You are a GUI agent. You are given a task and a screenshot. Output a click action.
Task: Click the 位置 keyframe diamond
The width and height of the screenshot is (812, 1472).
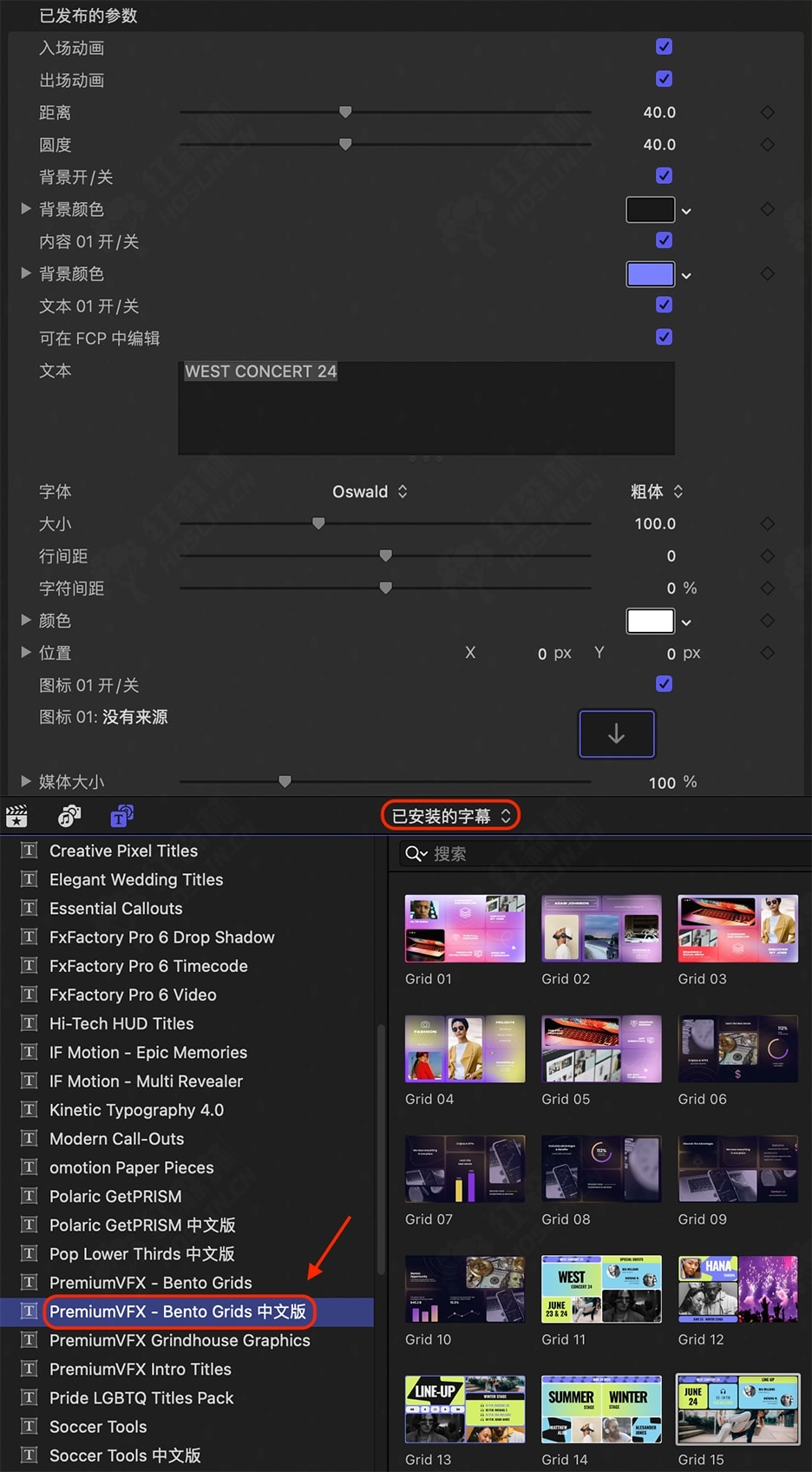pyautogui.click(x=768, y=653)
